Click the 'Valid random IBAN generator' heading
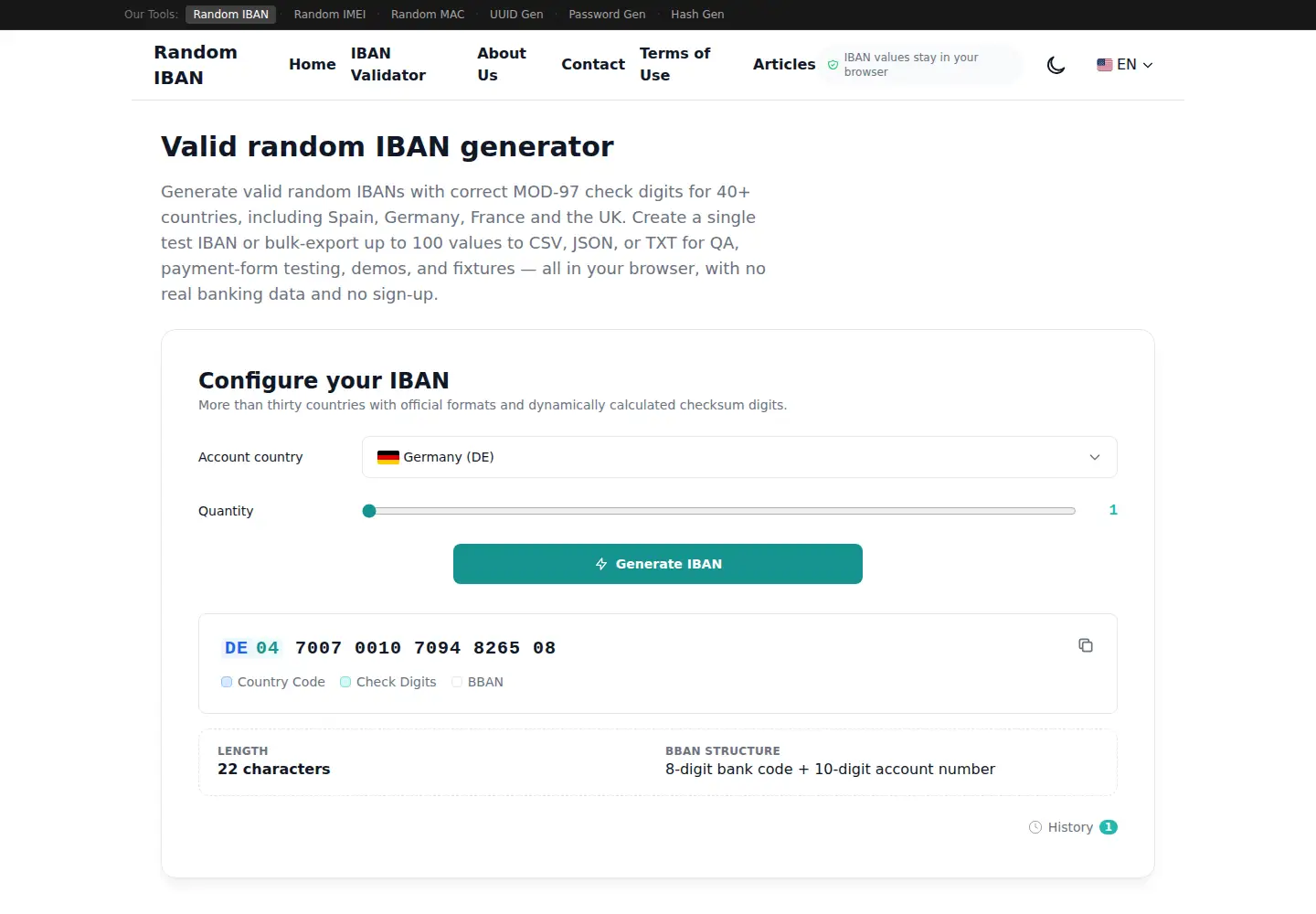Screen dimensions: 1316x914 click(387, 146)
